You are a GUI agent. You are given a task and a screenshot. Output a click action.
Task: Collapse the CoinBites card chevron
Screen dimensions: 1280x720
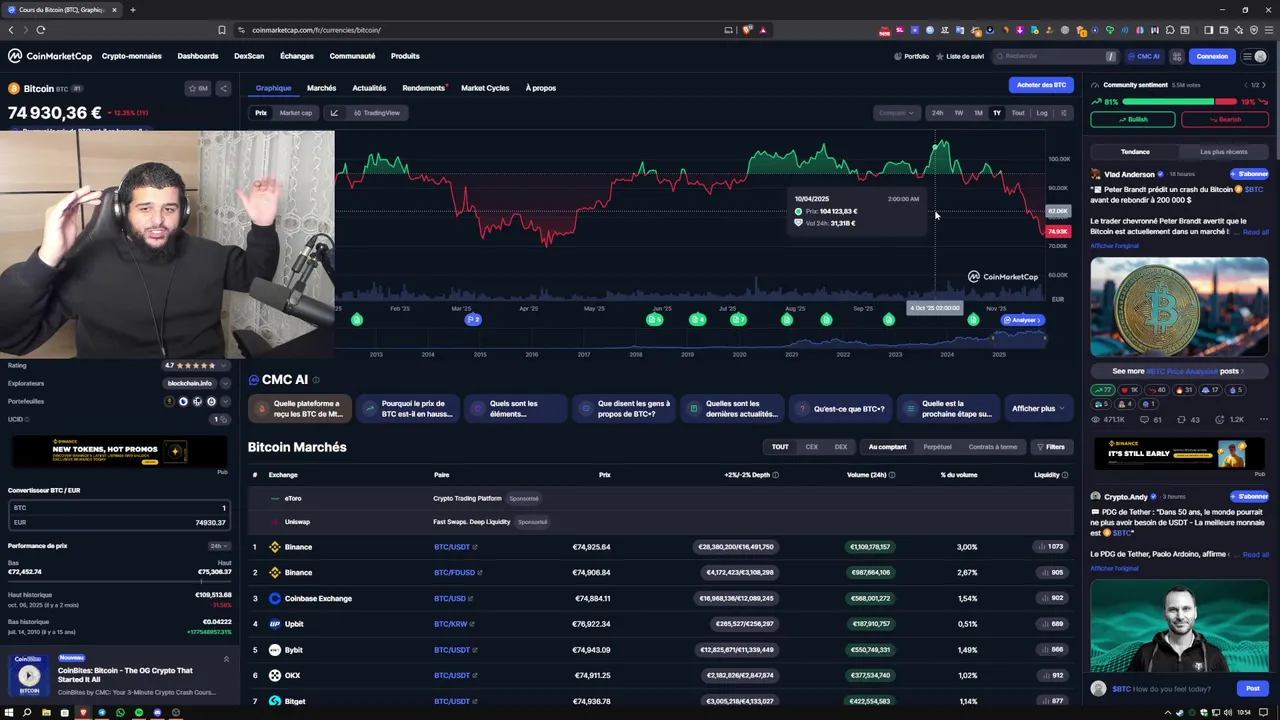click(226, 659)
